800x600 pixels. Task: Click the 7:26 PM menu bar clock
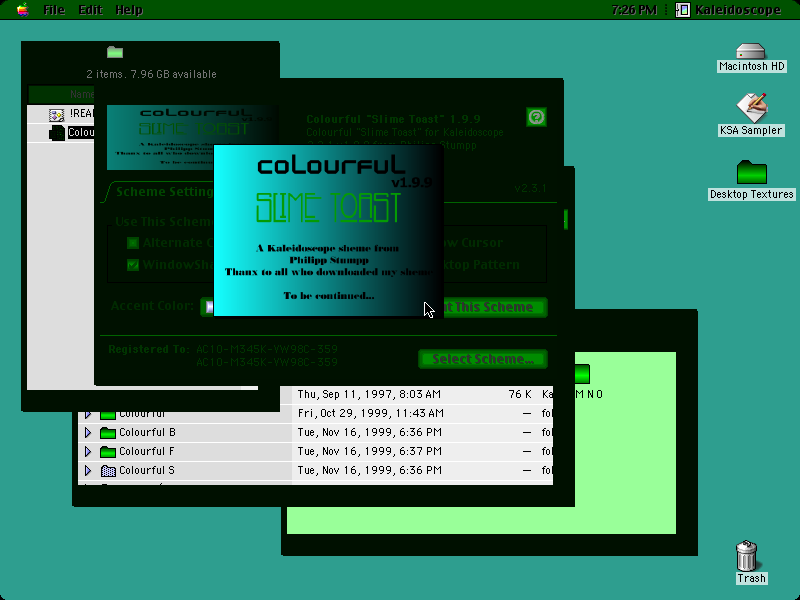634,10
